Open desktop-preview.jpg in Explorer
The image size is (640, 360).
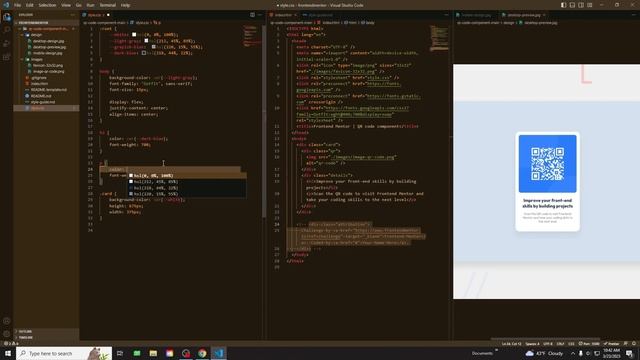49,47
